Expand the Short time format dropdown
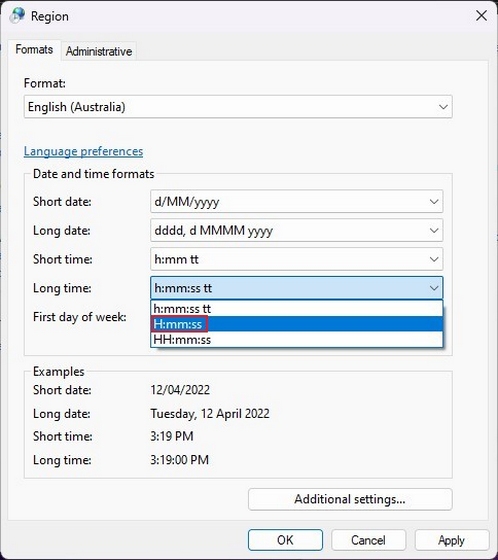Image resolution: width=498 pixels, height=560 pixels. click(297, 259)
